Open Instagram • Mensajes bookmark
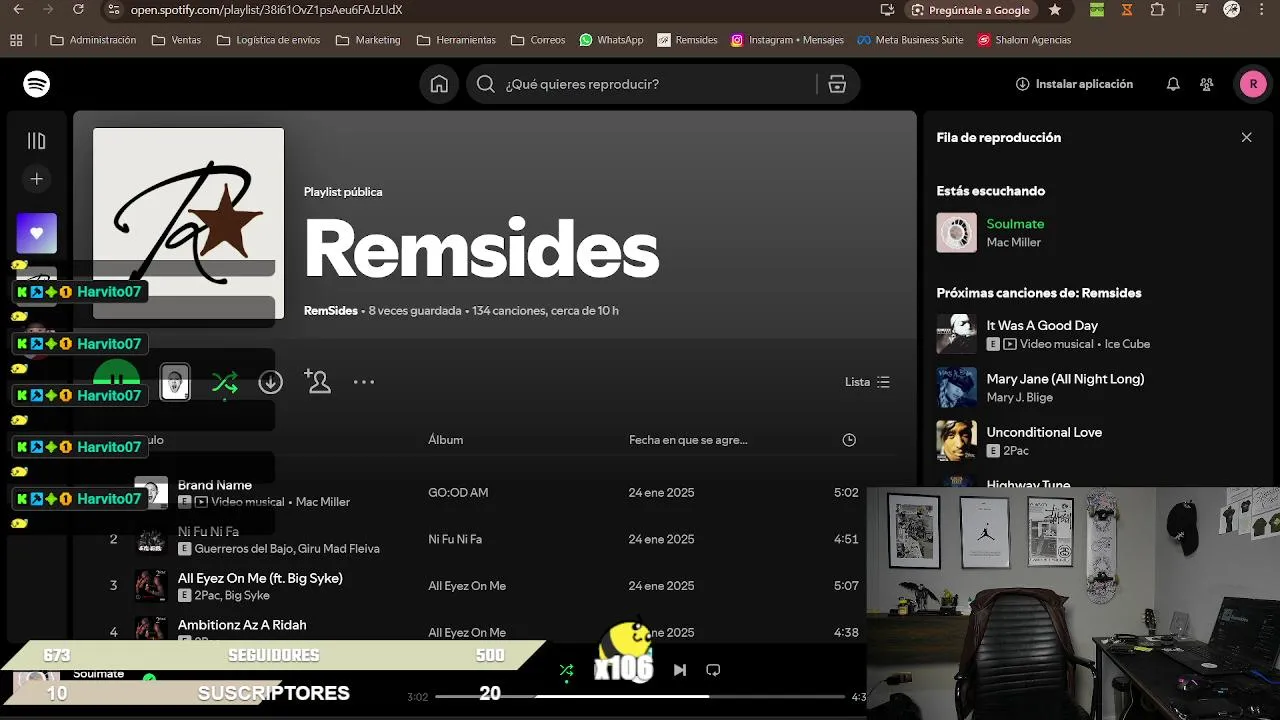The width and height of the screenshot is (1280, 720). (787, 40)
